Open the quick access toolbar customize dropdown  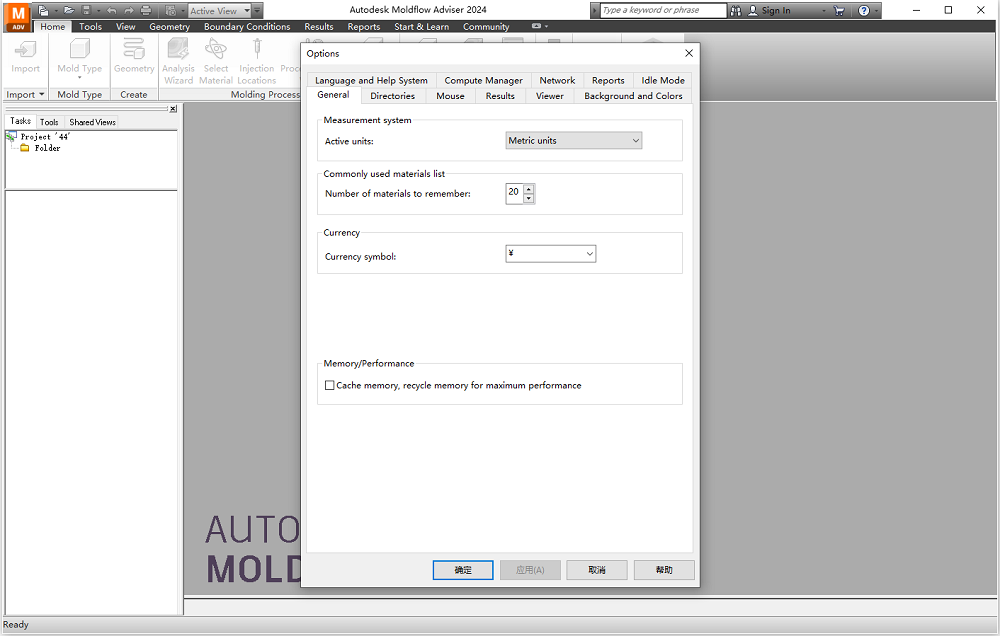[x=258, y=11]
